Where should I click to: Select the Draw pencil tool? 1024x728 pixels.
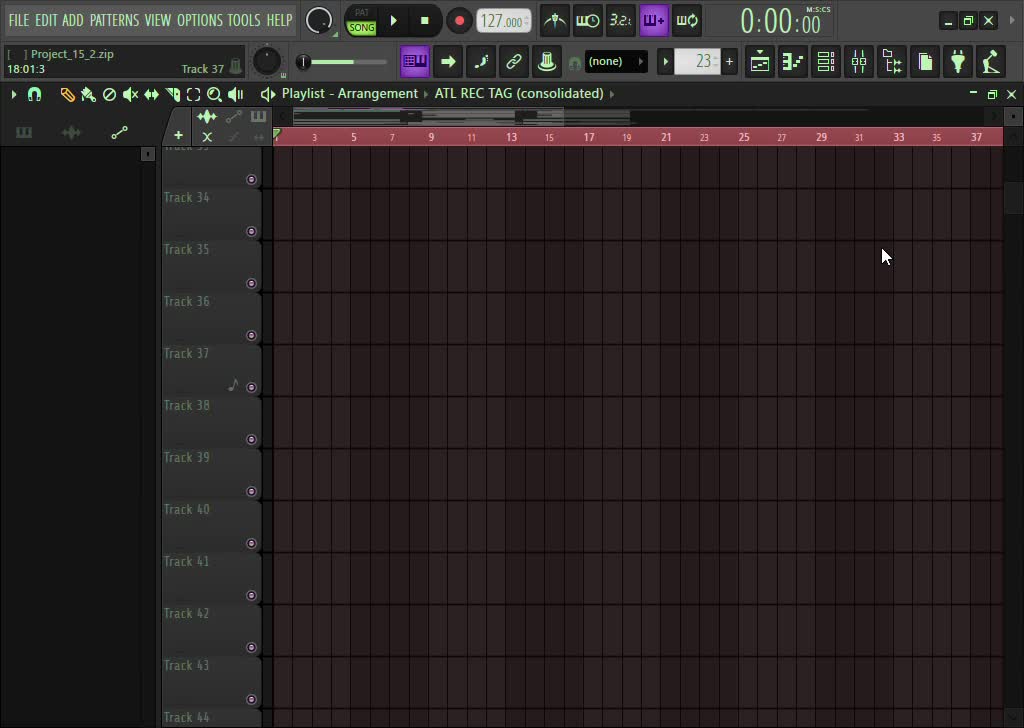(67, 94)
